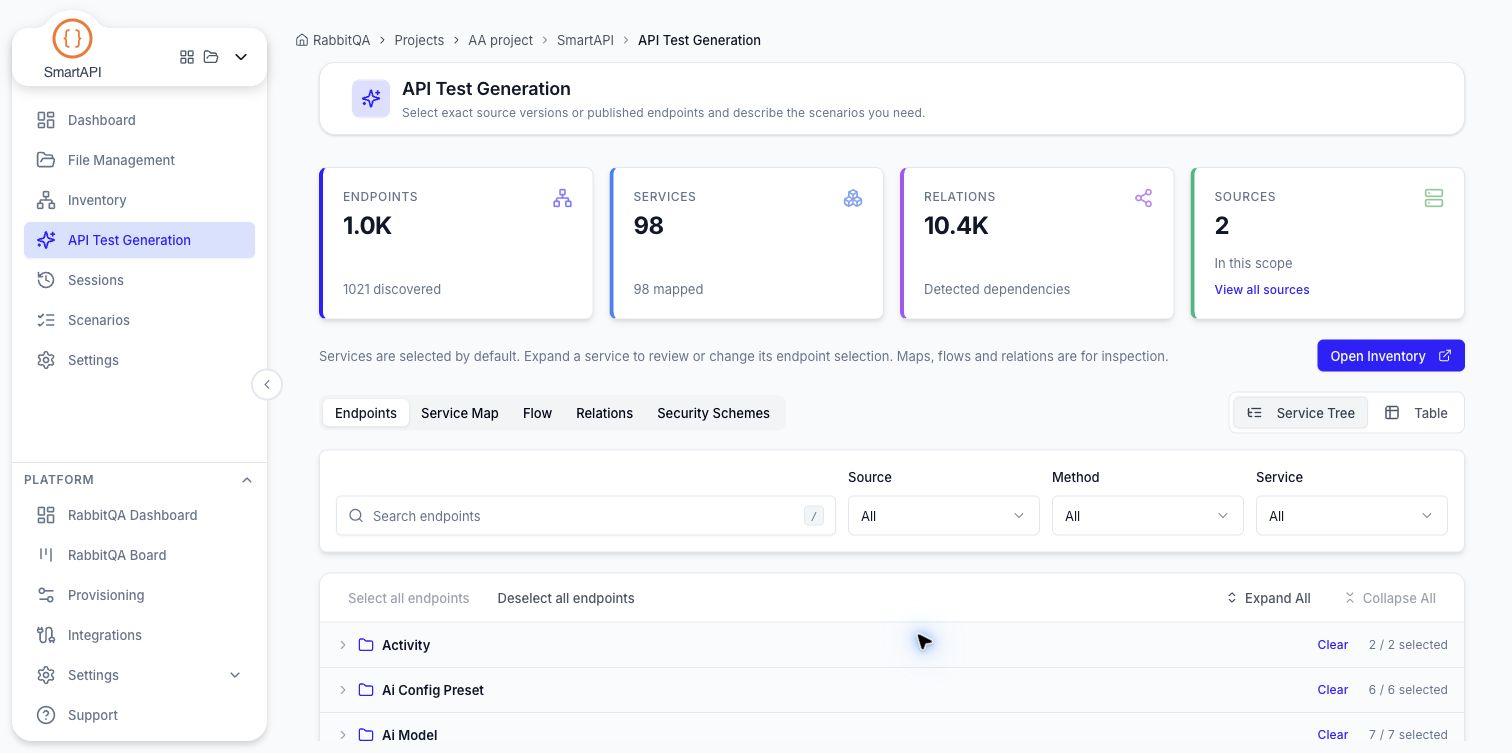The image size is (1512, 753).
Task: Click the sparkle icon in page header
Action: click(371, 98)
